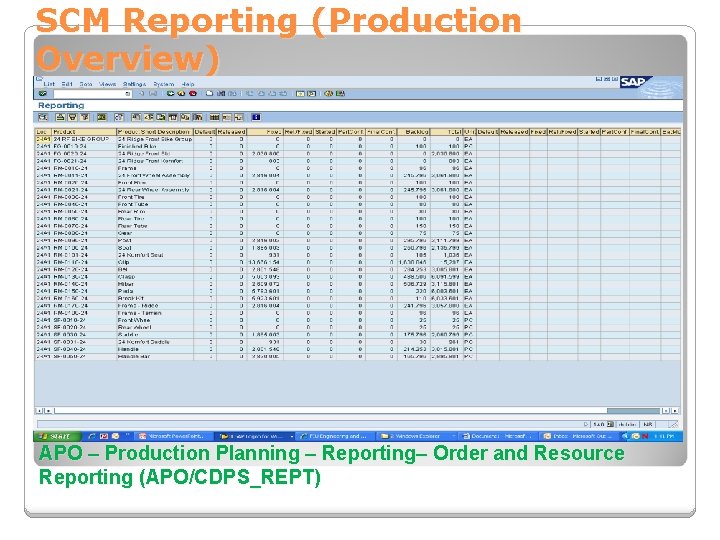Select the 'Finished Bike' description cell
Viewport: 720px width, 540px height.
tap(155, 146)
